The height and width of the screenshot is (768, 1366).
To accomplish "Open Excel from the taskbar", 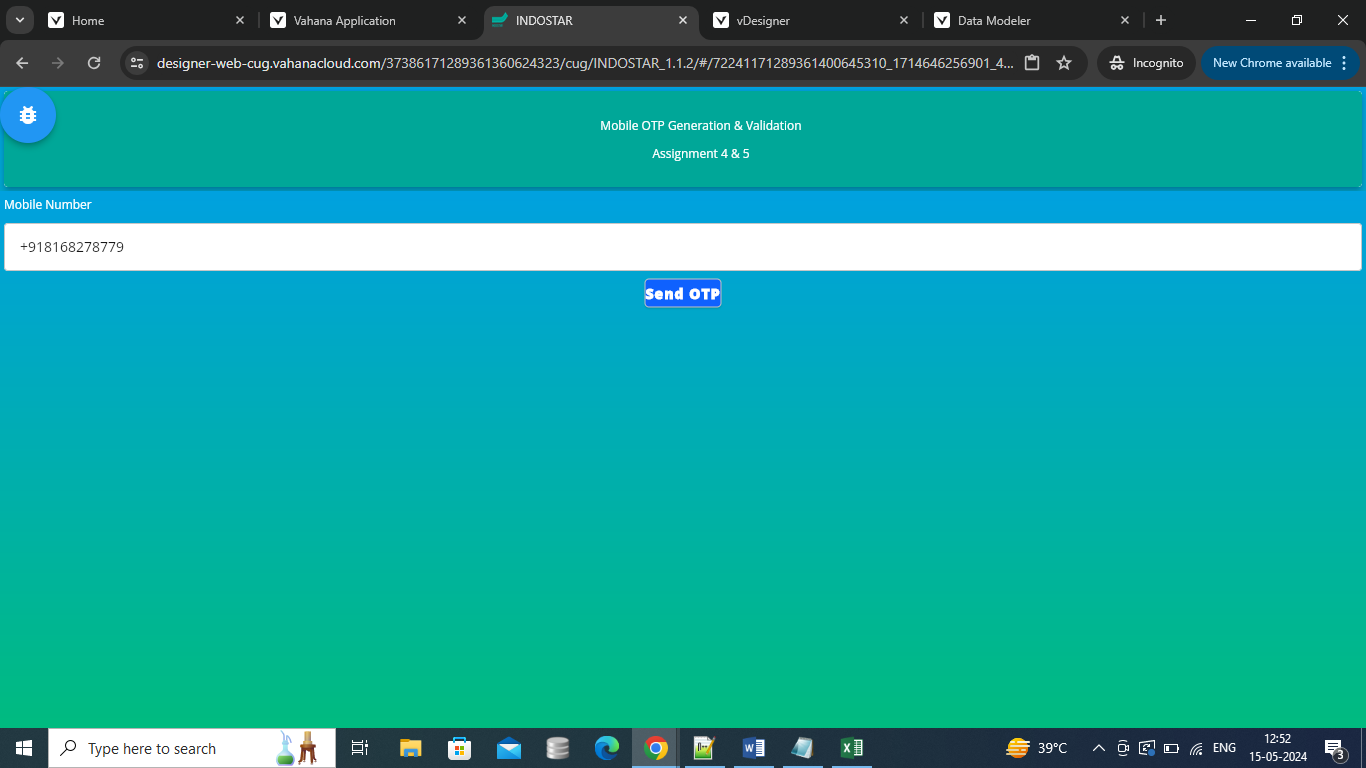I will (852, 748).
